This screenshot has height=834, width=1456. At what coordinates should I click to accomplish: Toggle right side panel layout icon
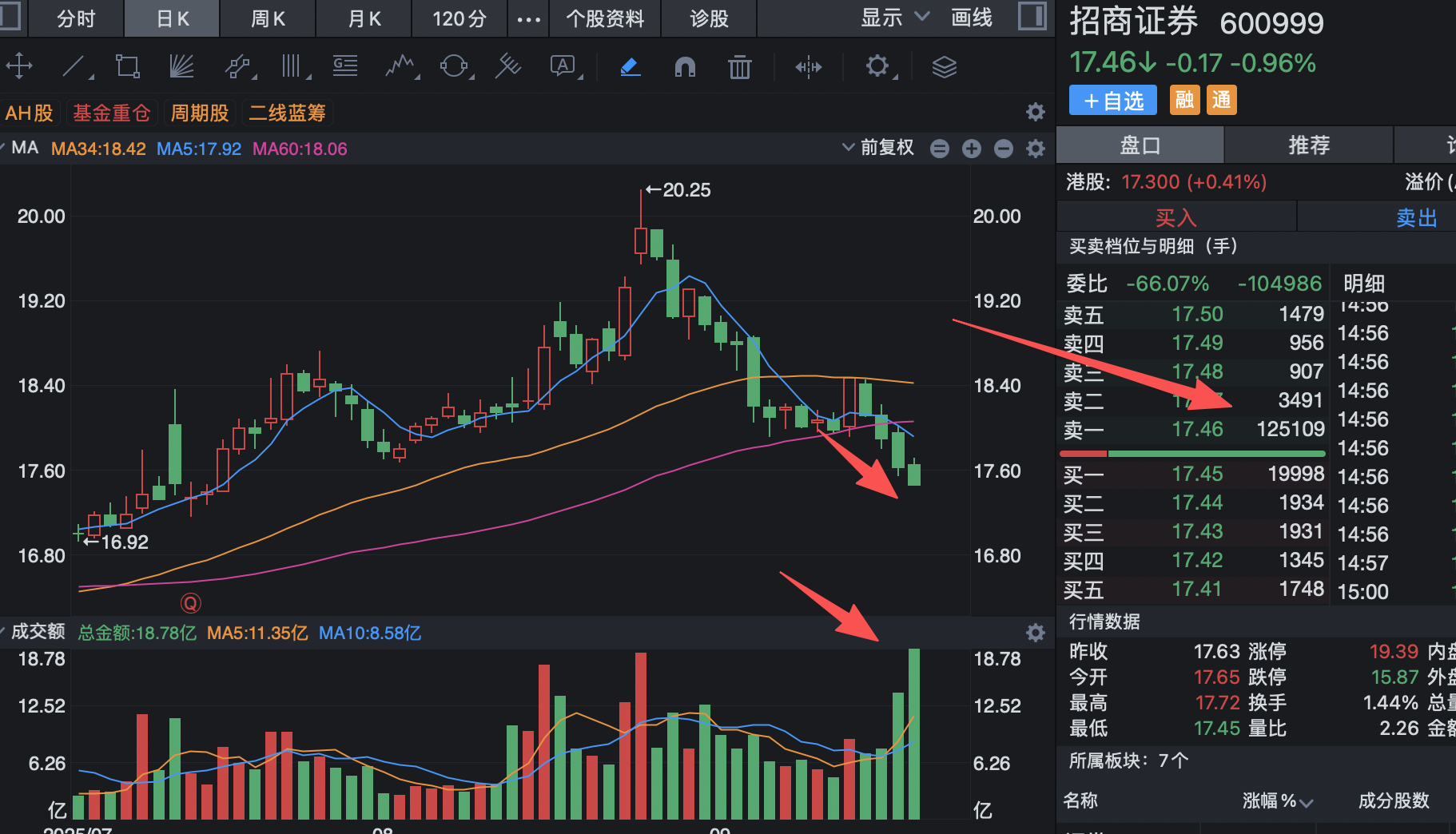click(x=1032, y=16)
